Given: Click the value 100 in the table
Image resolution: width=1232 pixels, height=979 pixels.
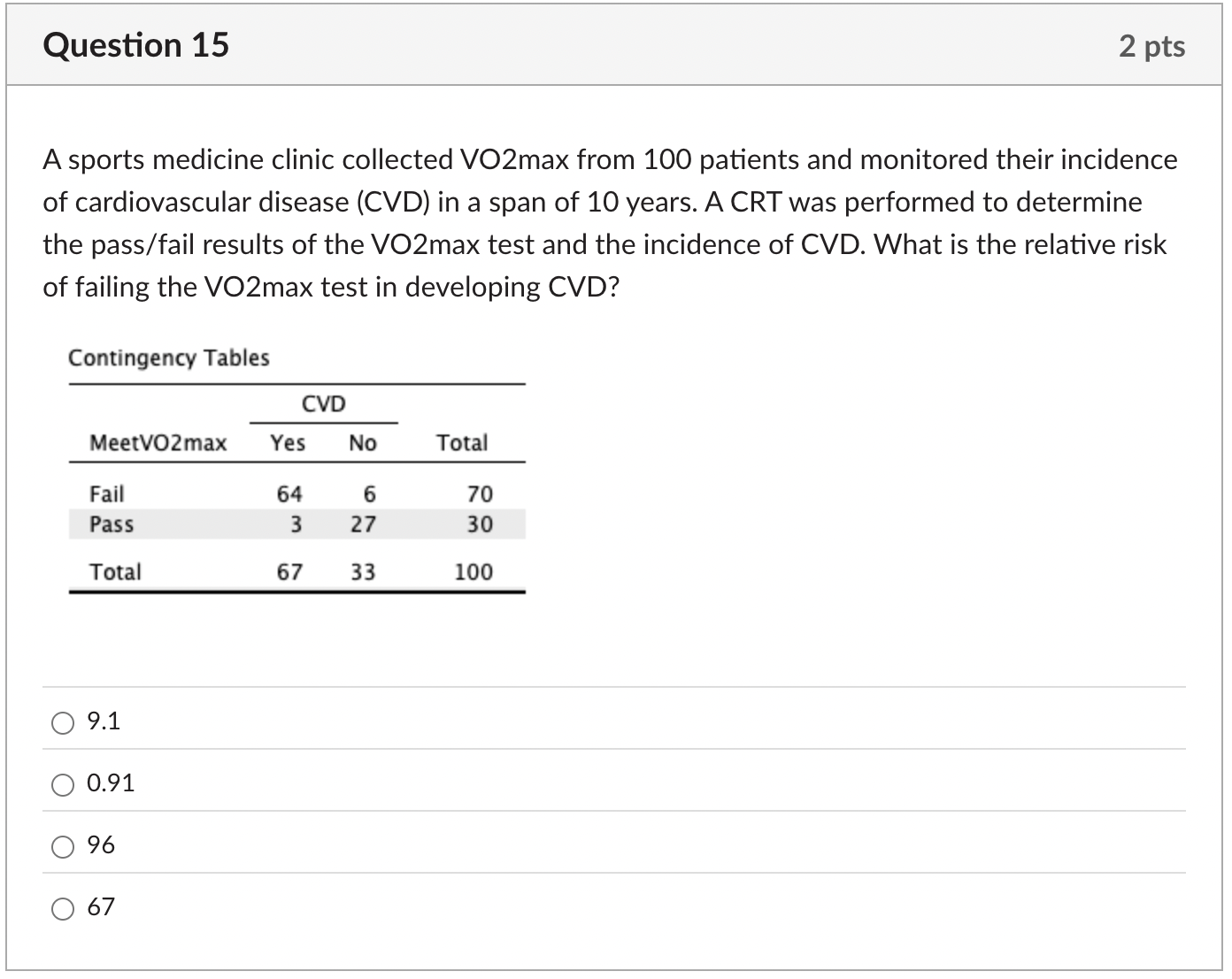Looking at the screenshot, I should coord(472,571).
